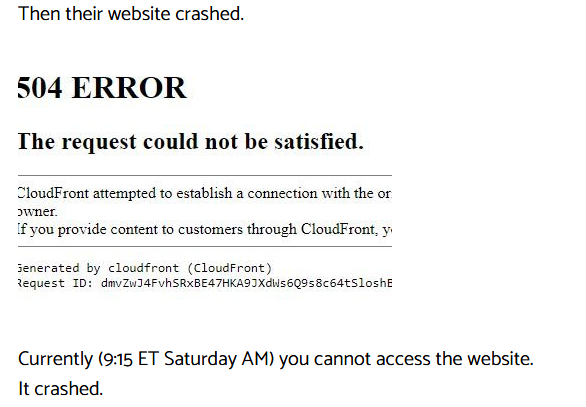The height and width of the screenshot is (407, 586).
Task: Click "you cannot access the website." text
Action: click(406, 359)
